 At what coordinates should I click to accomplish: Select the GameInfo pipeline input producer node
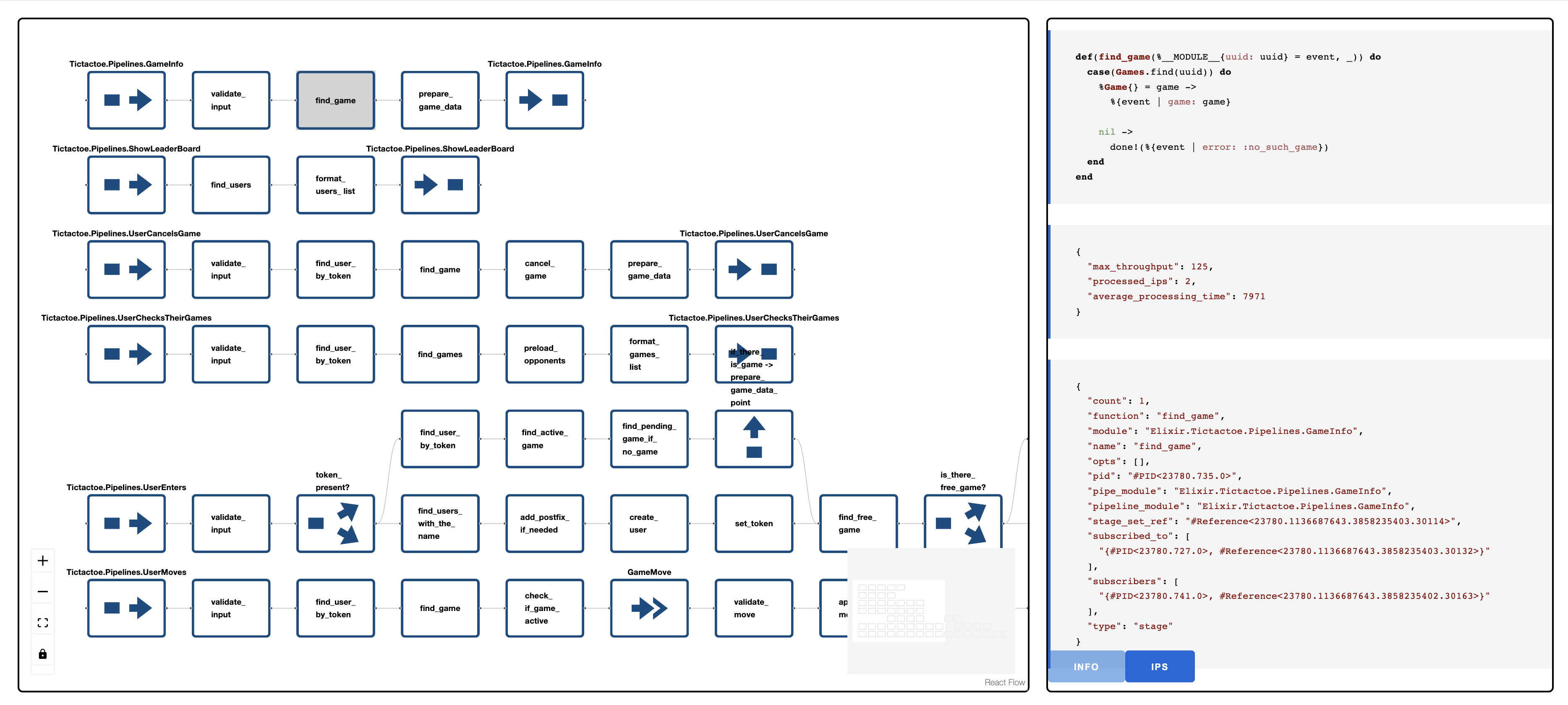(126, 100)
